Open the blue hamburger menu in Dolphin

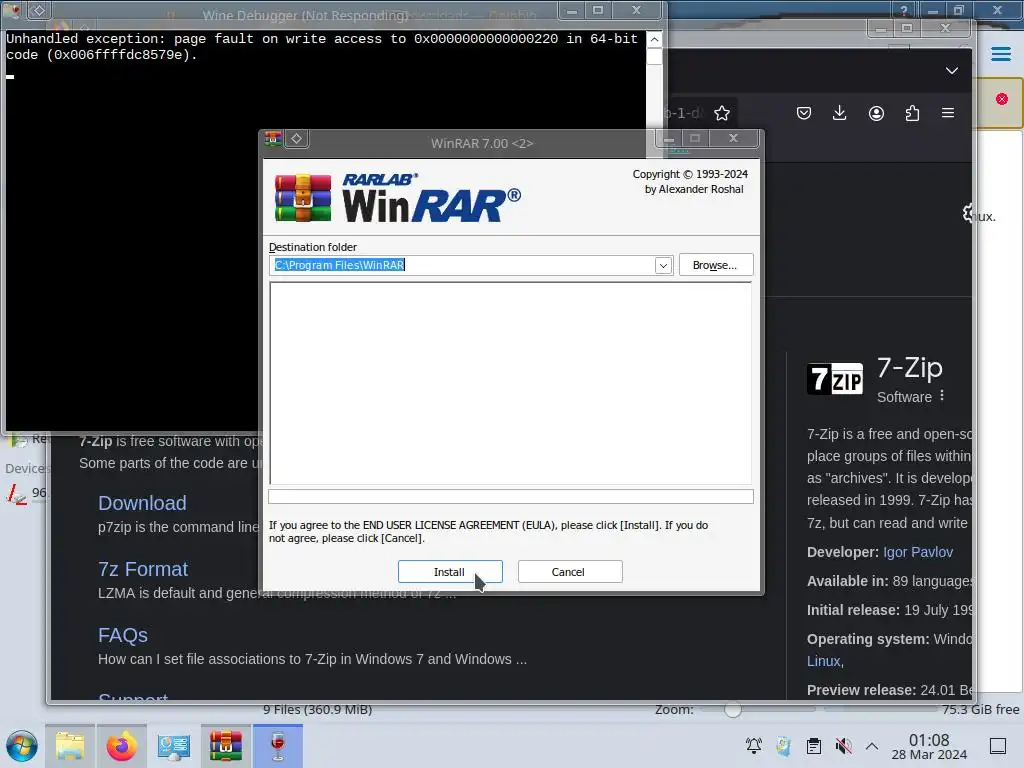(x=1001, y=54)
